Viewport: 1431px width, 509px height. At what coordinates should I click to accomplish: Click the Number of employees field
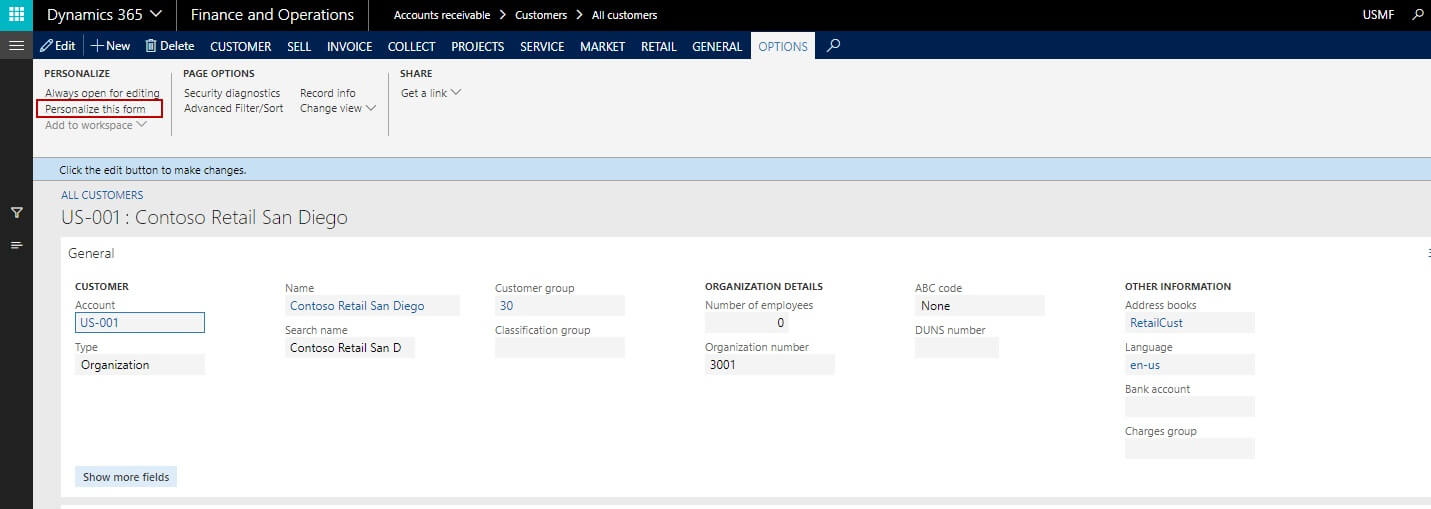(x=747, y=323)
